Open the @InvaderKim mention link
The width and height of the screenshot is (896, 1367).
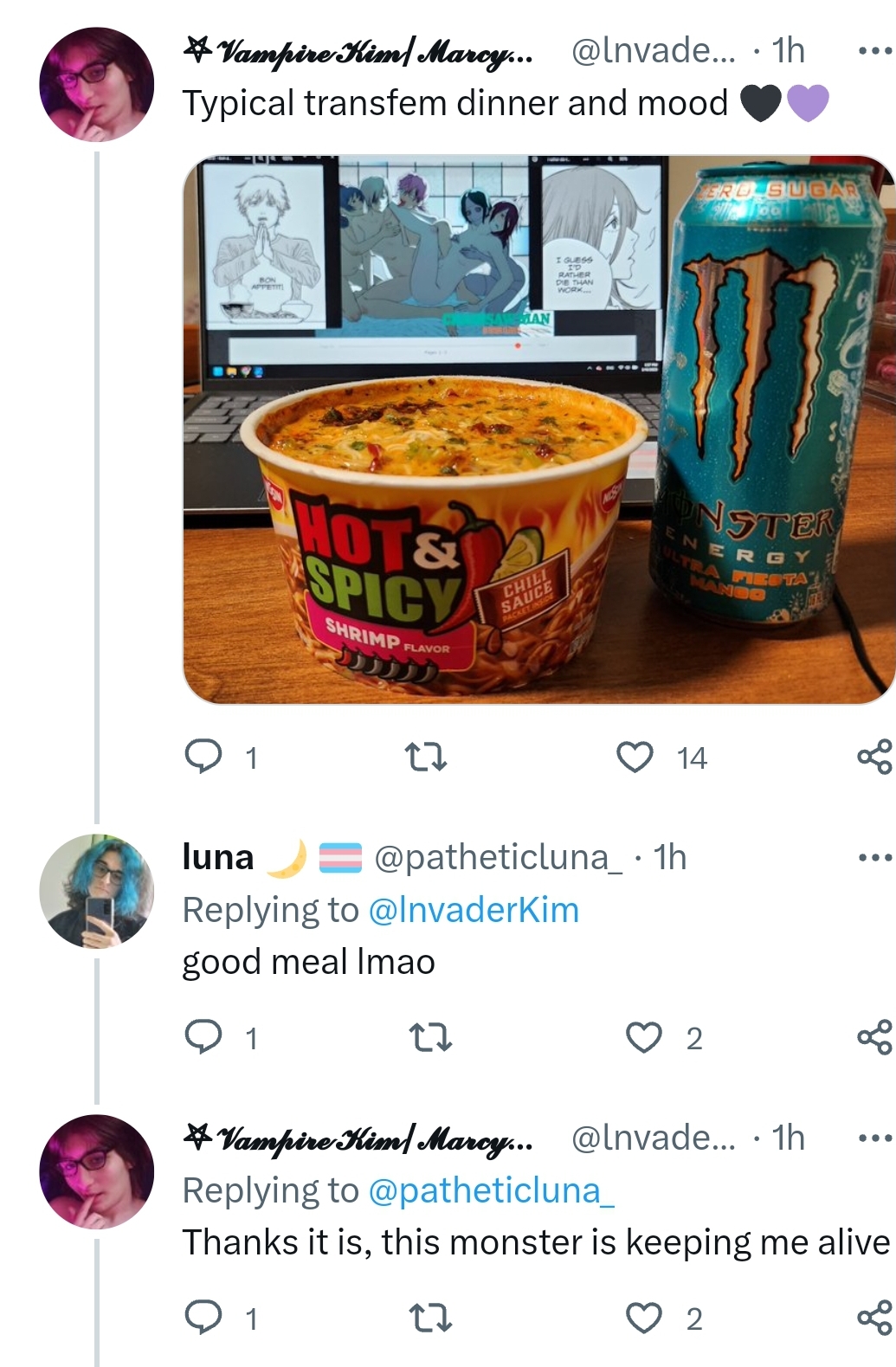[474, 910]
